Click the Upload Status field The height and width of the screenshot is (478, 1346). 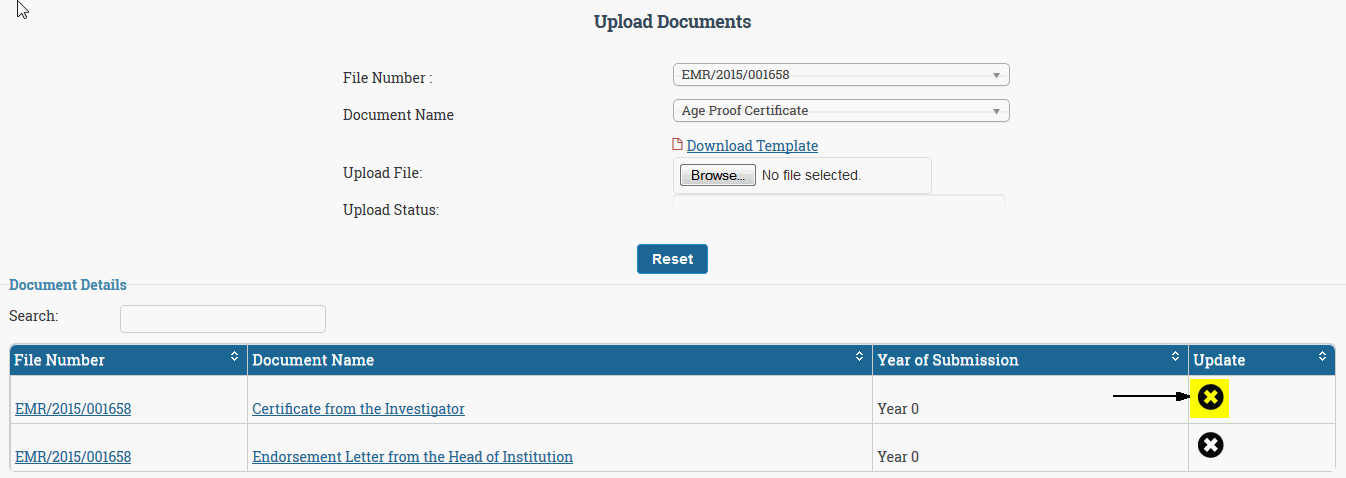(x=838, y=204)
